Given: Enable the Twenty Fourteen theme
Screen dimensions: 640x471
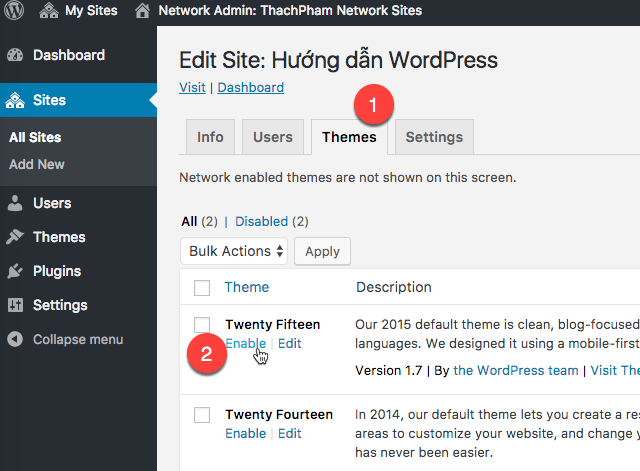Looking at the screenshot, I should [246, 433].
